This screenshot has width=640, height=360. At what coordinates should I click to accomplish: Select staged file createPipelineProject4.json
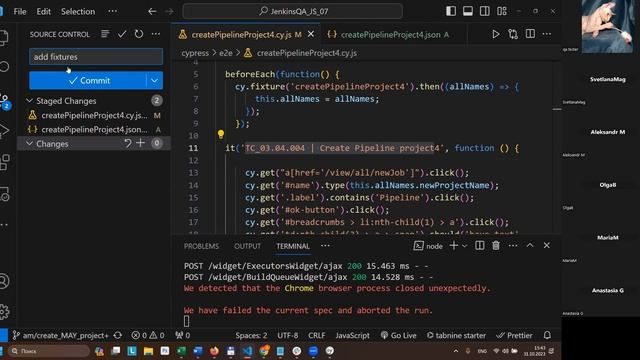[x=94, y=129]
